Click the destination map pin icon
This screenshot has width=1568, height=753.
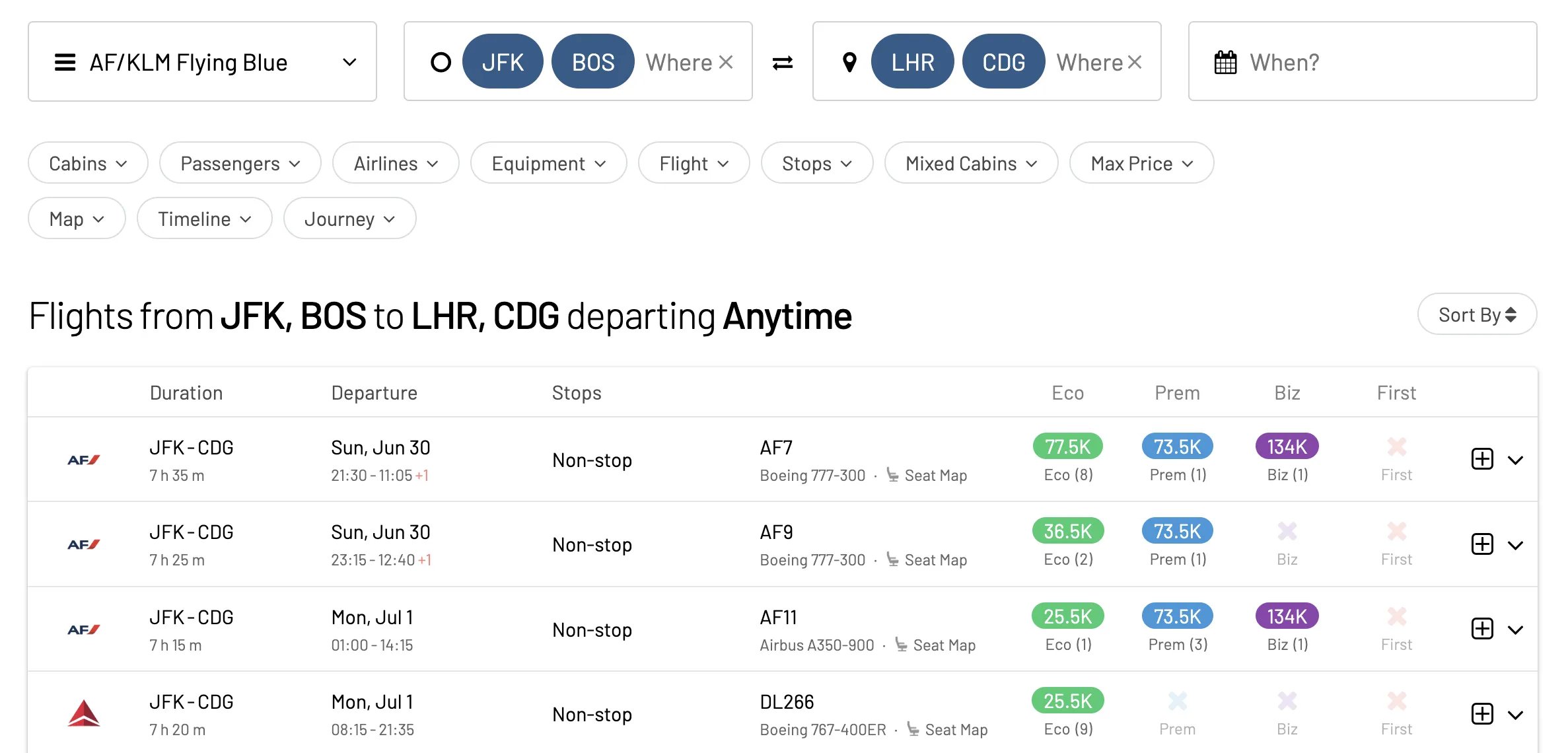pos(849,63)
